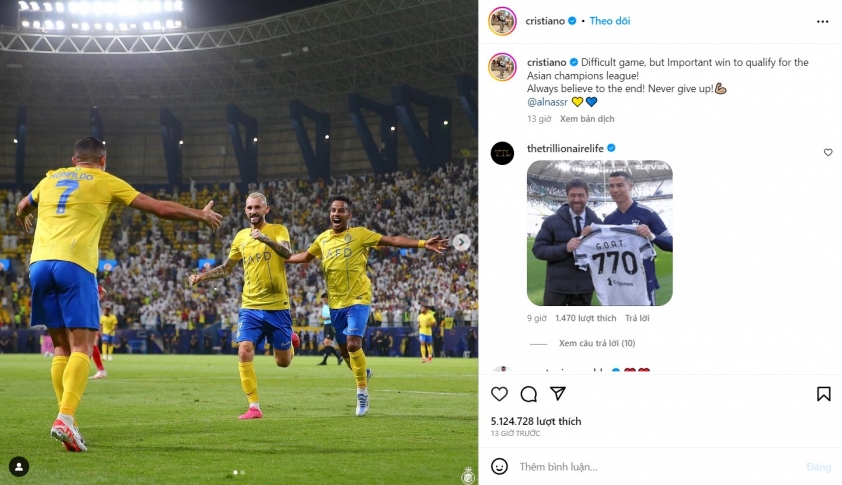Open the three-dot more options menu
Screen dimensions: 842x485
click(x=822, y=21)
